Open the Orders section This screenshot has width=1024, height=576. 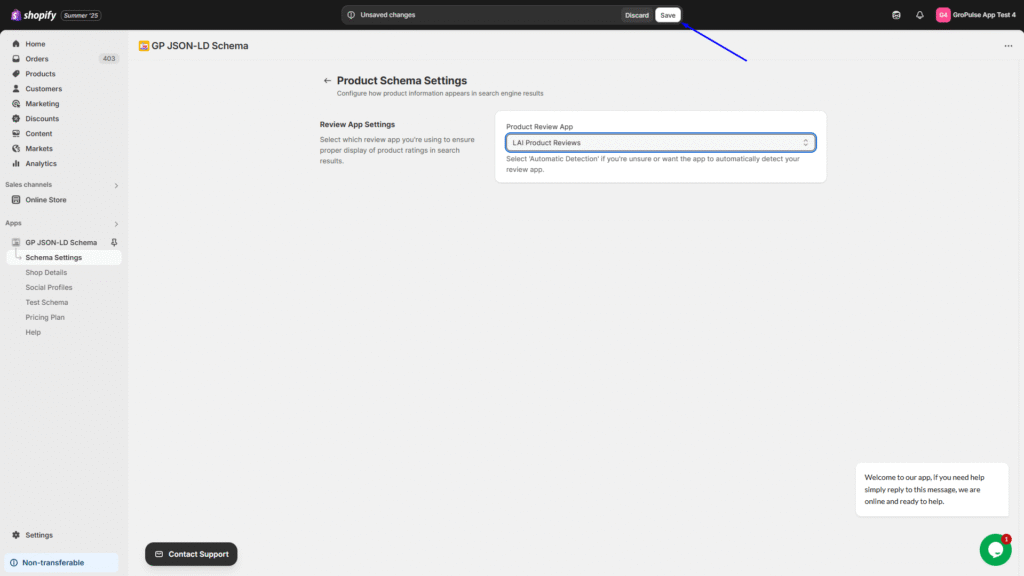pos(37,59)
